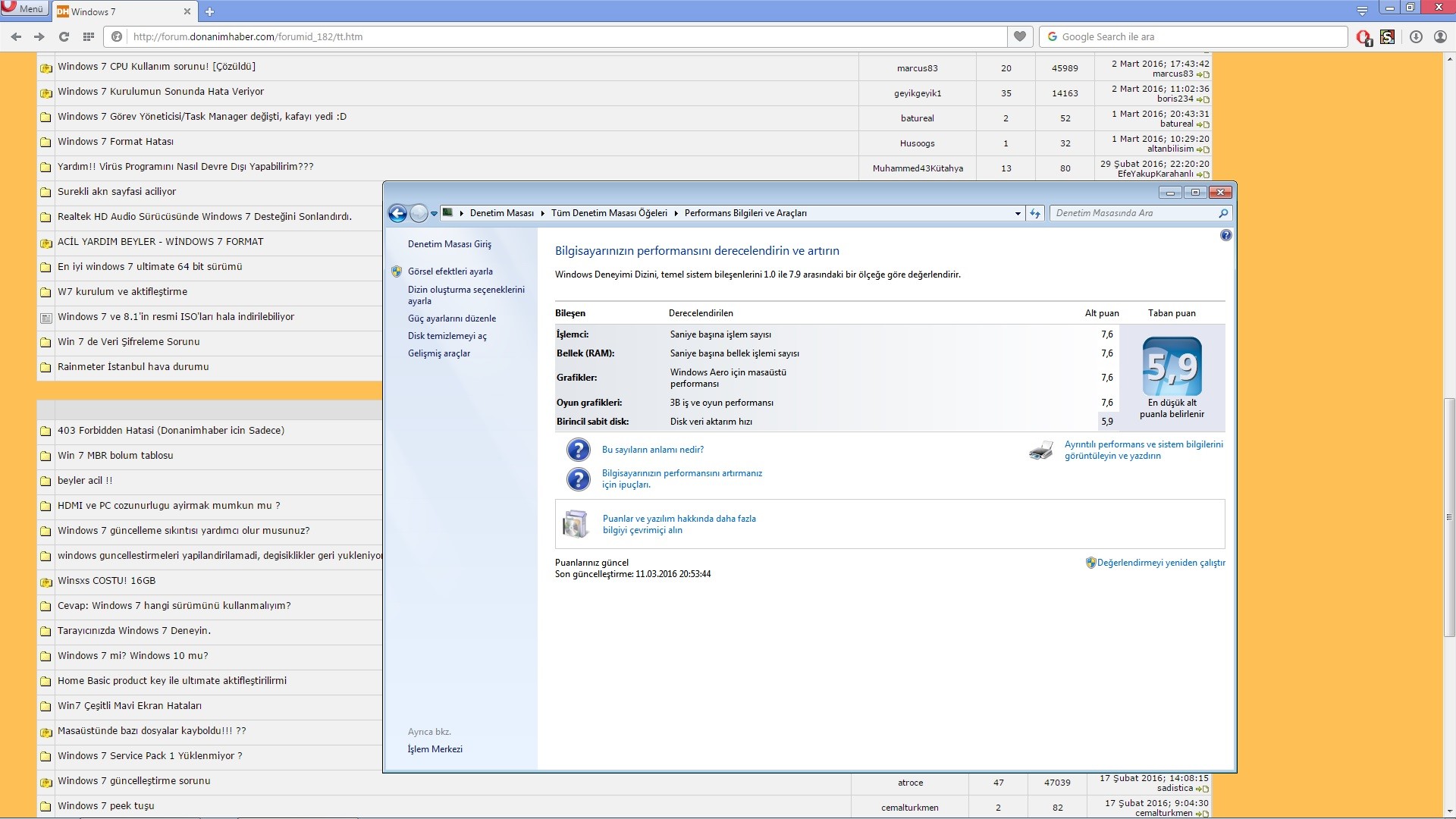Go forward in Control Panel window
This screenshot has height=819, width=1456.
[419, 213]
